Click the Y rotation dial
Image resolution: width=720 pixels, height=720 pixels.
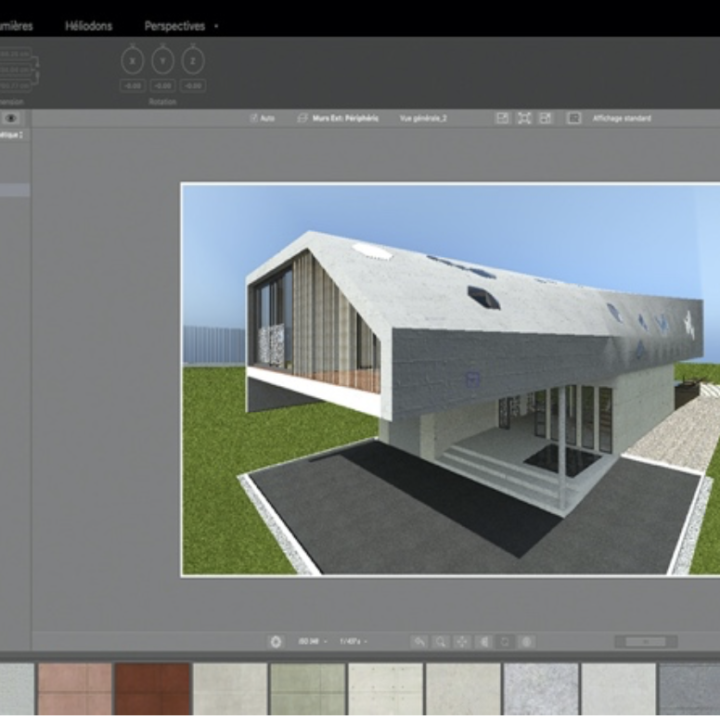[x=164, y=62]
